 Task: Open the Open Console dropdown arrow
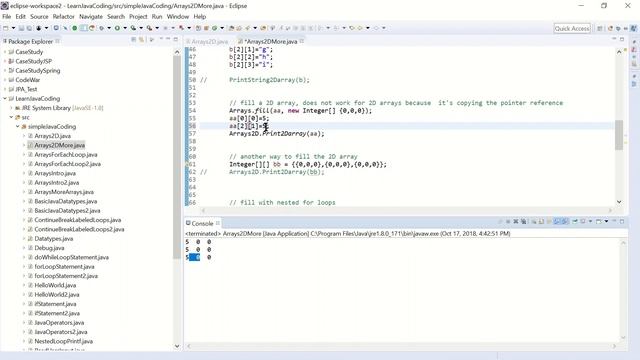(606, 221)
